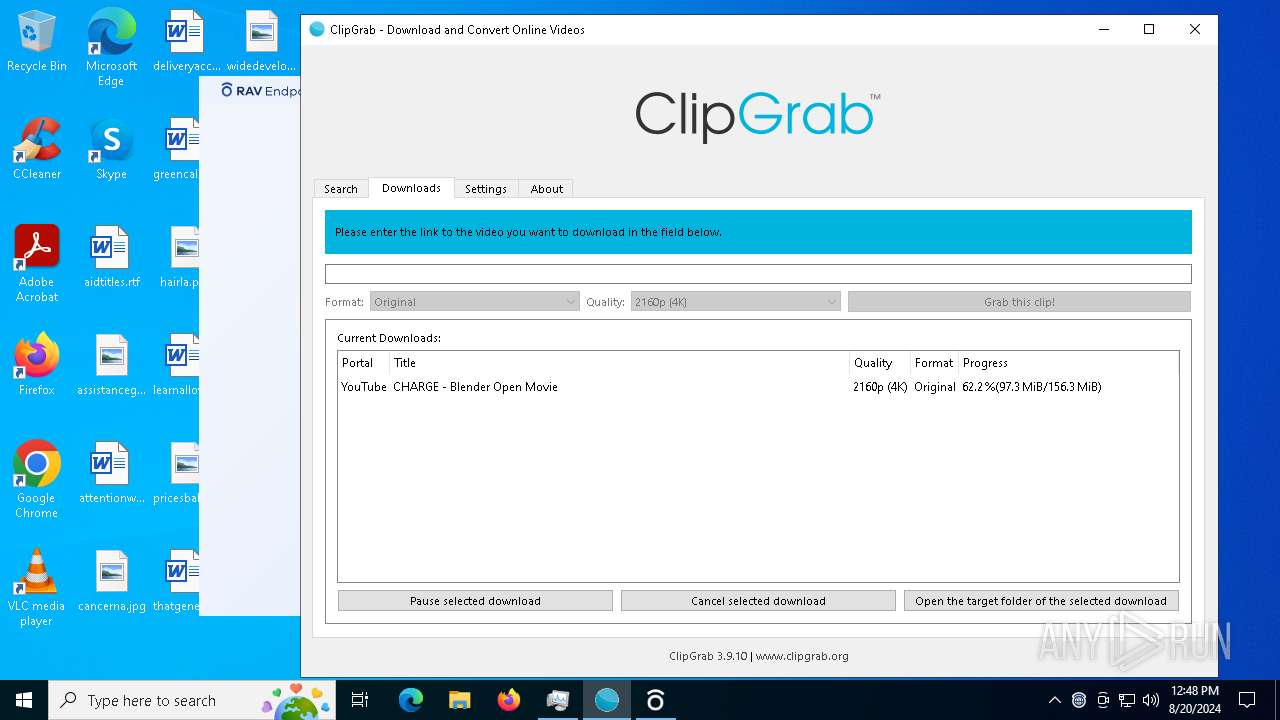Viewport: 1280px width, 720px height.
Task: Launch Skype desktop shortcut
Action: click(x=111, y=149)
